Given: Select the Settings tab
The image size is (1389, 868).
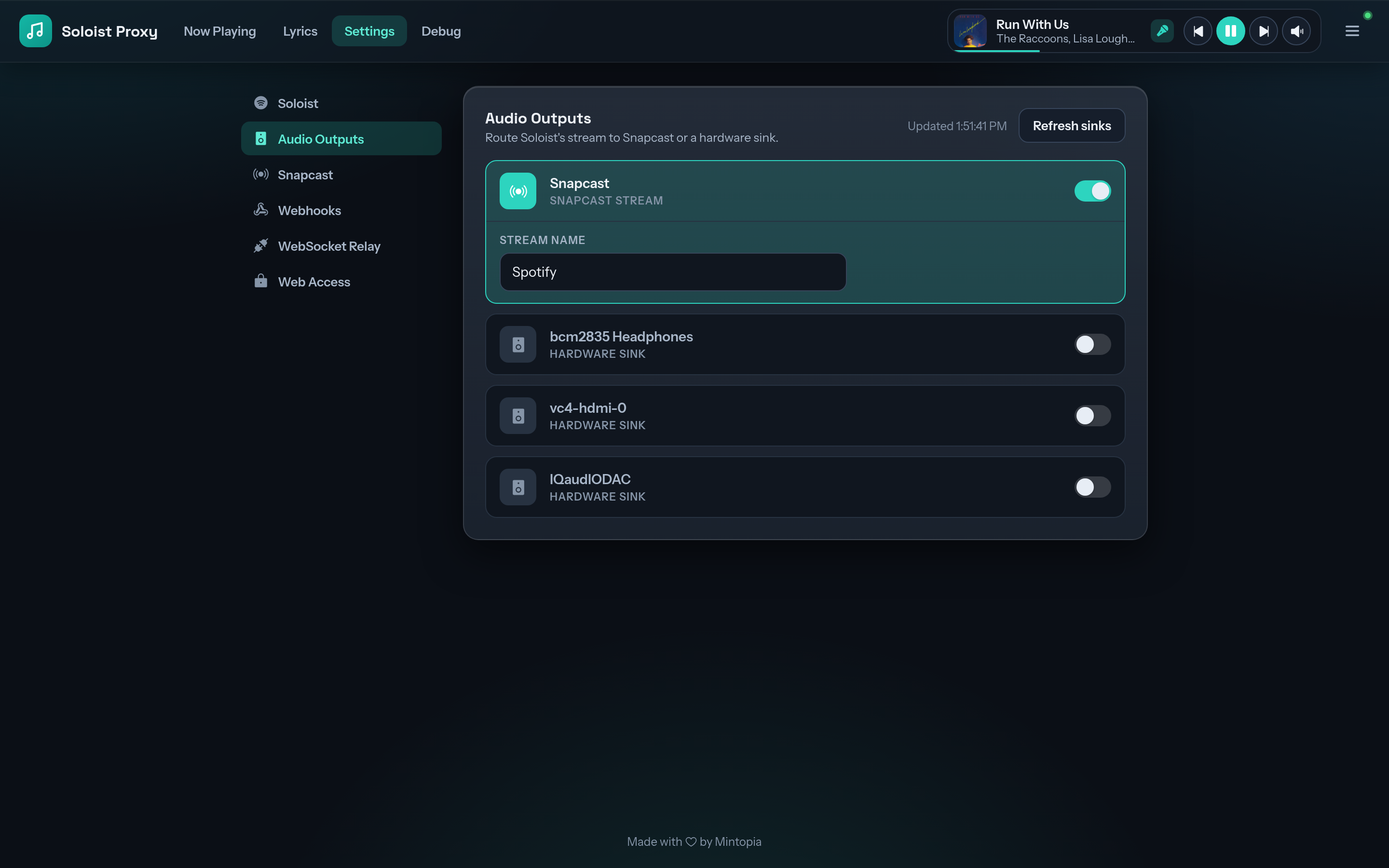Looking at the screenshot, I should 369,31.
